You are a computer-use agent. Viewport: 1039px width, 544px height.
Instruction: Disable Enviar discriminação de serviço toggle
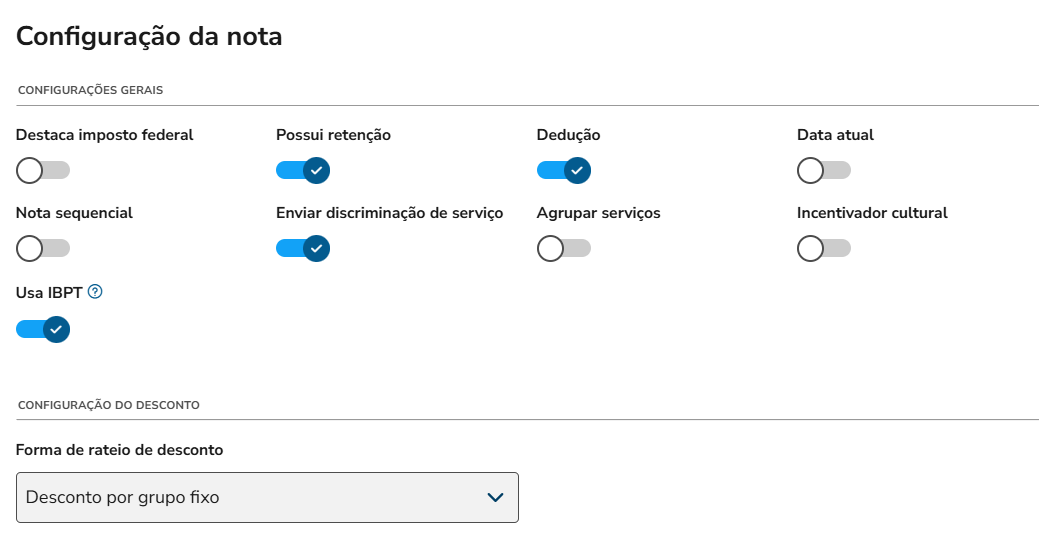[x=303, y=249]
